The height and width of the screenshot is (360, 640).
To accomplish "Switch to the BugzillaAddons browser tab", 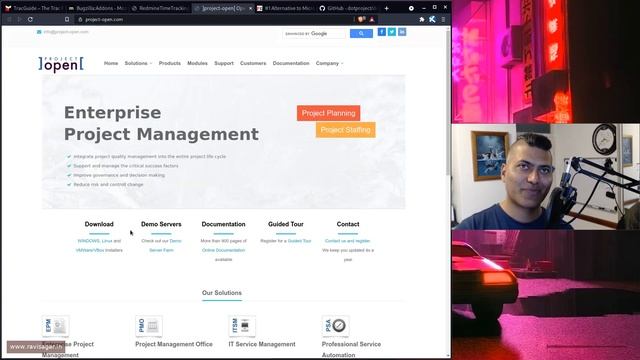I will click(x=97, y=8).
